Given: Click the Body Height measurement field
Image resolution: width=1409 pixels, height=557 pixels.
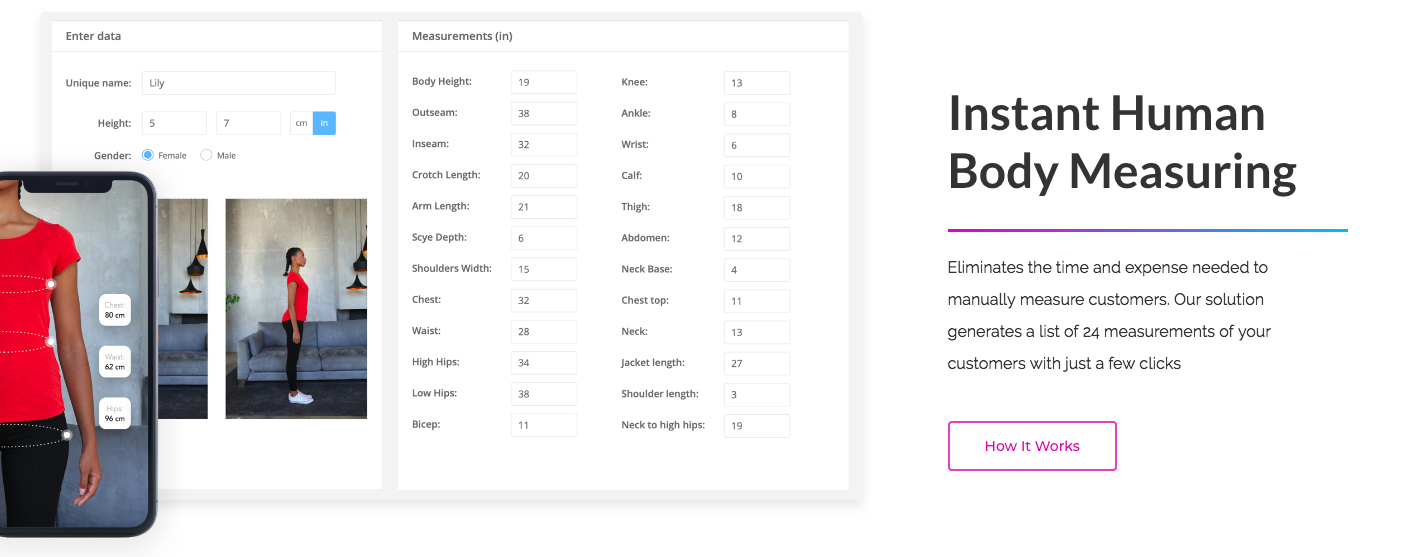Looking at the screenshot, I should pos(543,82).
